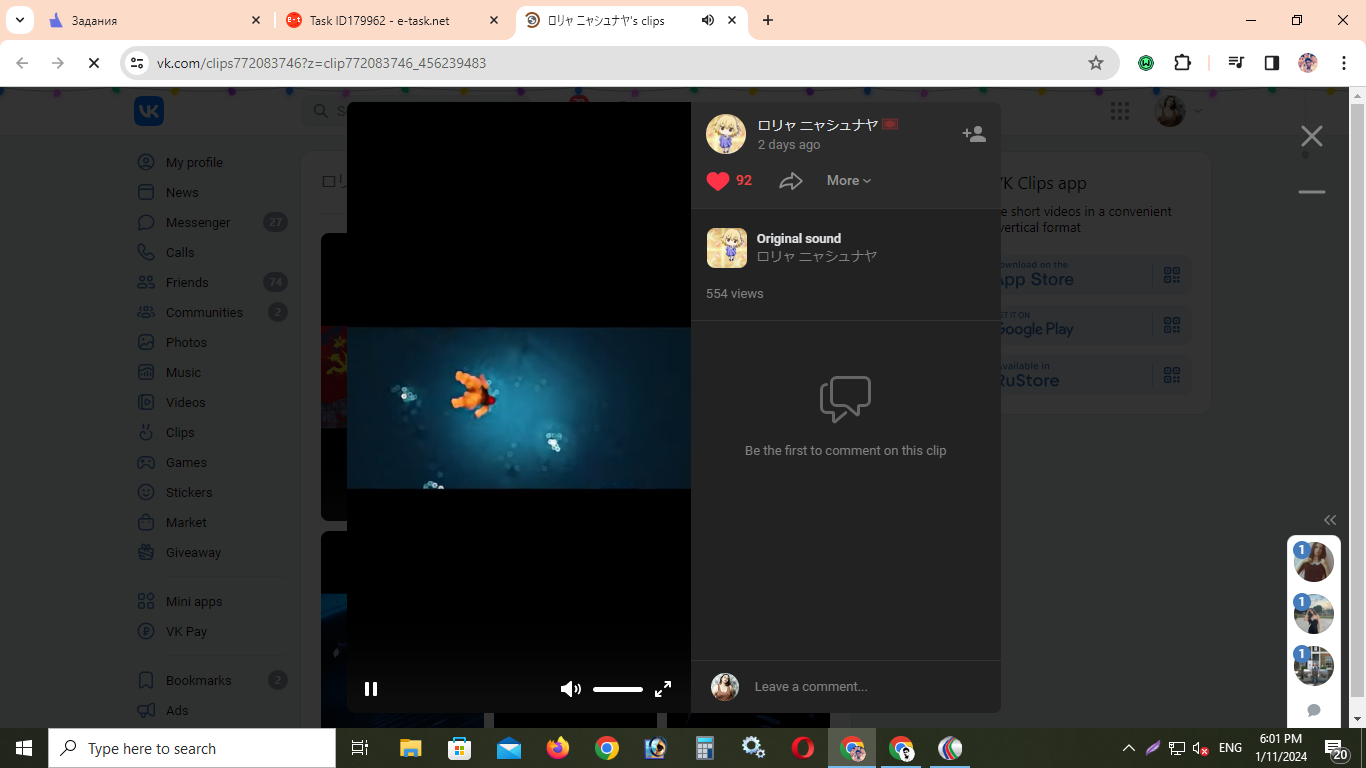
Task: Click the address bar URL
Action: pos(321,63)
